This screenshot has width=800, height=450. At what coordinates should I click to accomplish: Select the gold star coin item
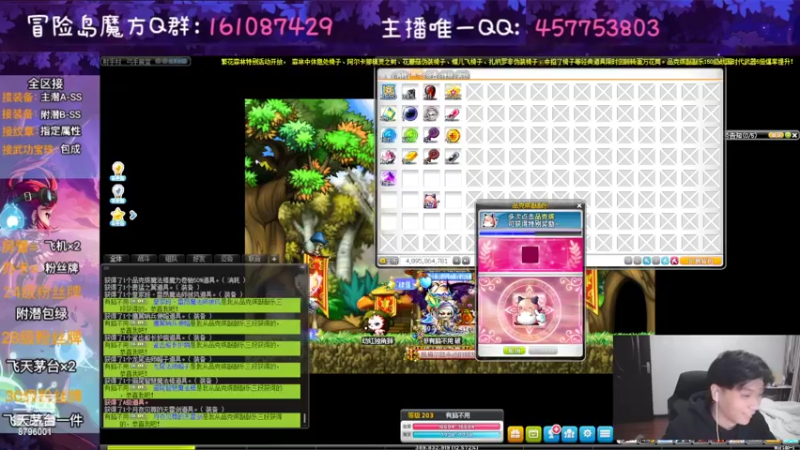(x=453, y=135)
